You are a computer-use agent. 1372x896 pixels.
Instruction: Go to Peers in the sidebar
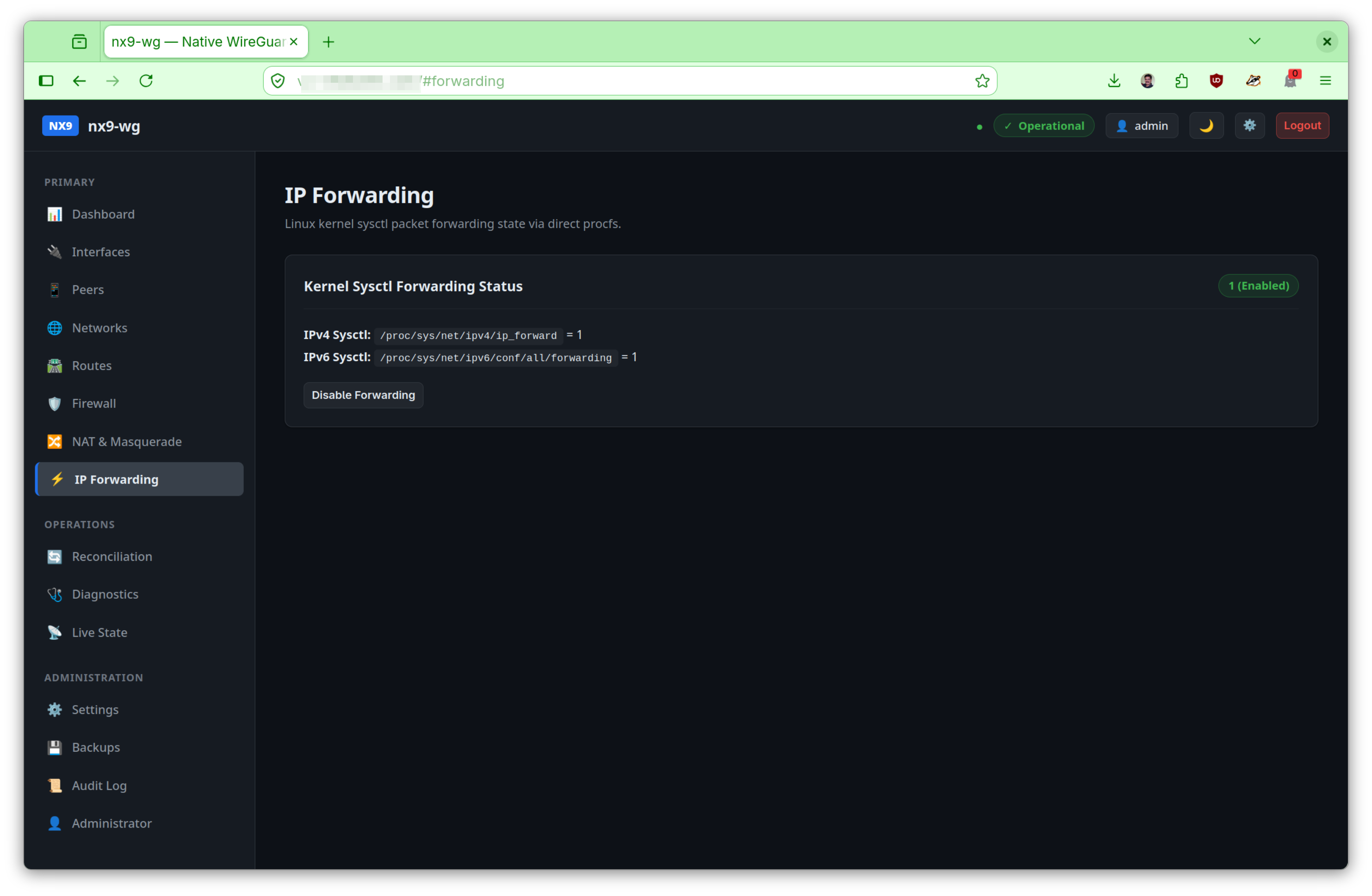tap(139, 290)
